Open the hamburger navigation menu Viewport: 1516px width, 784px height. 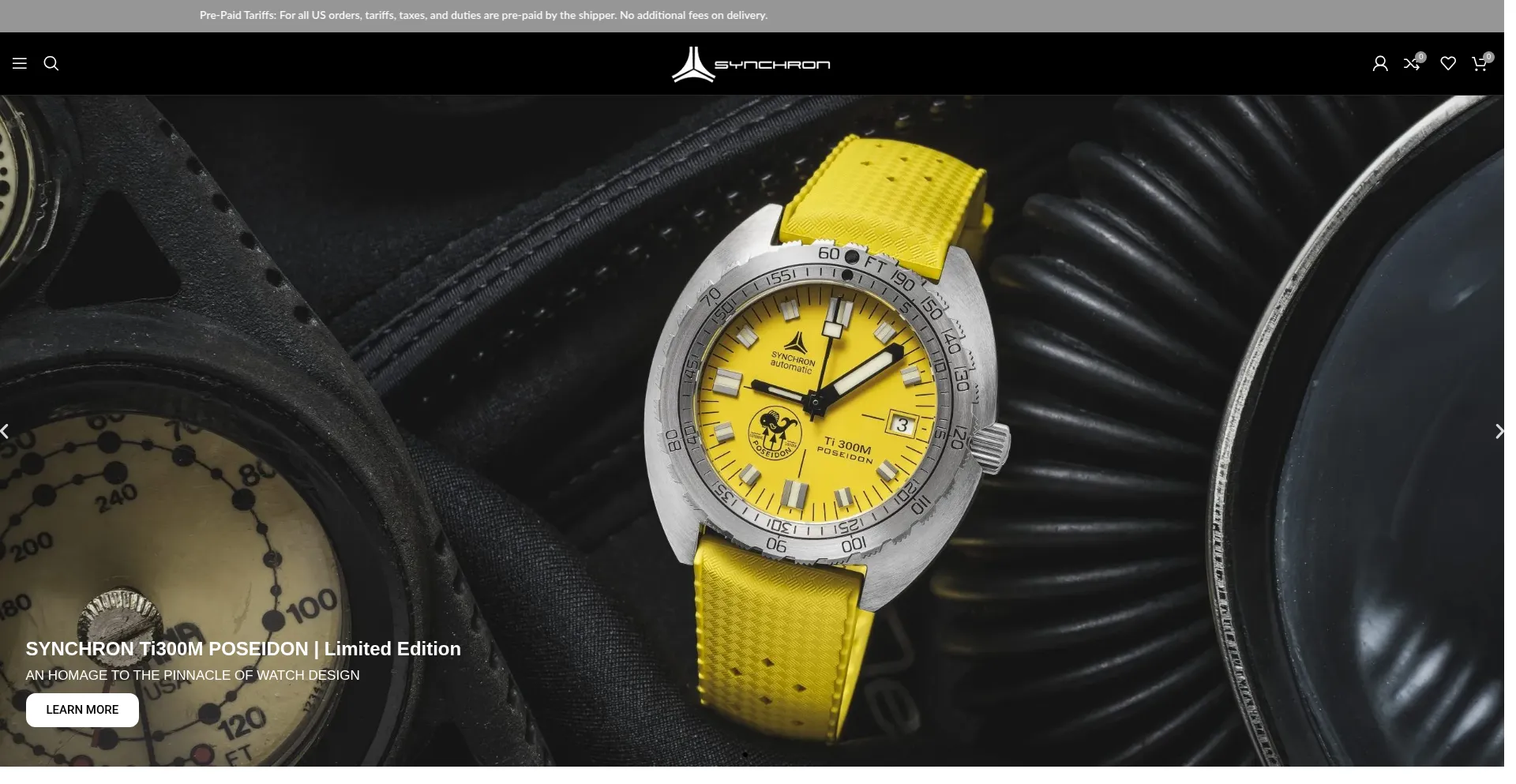pyautogui.click(x=20, y=63)
